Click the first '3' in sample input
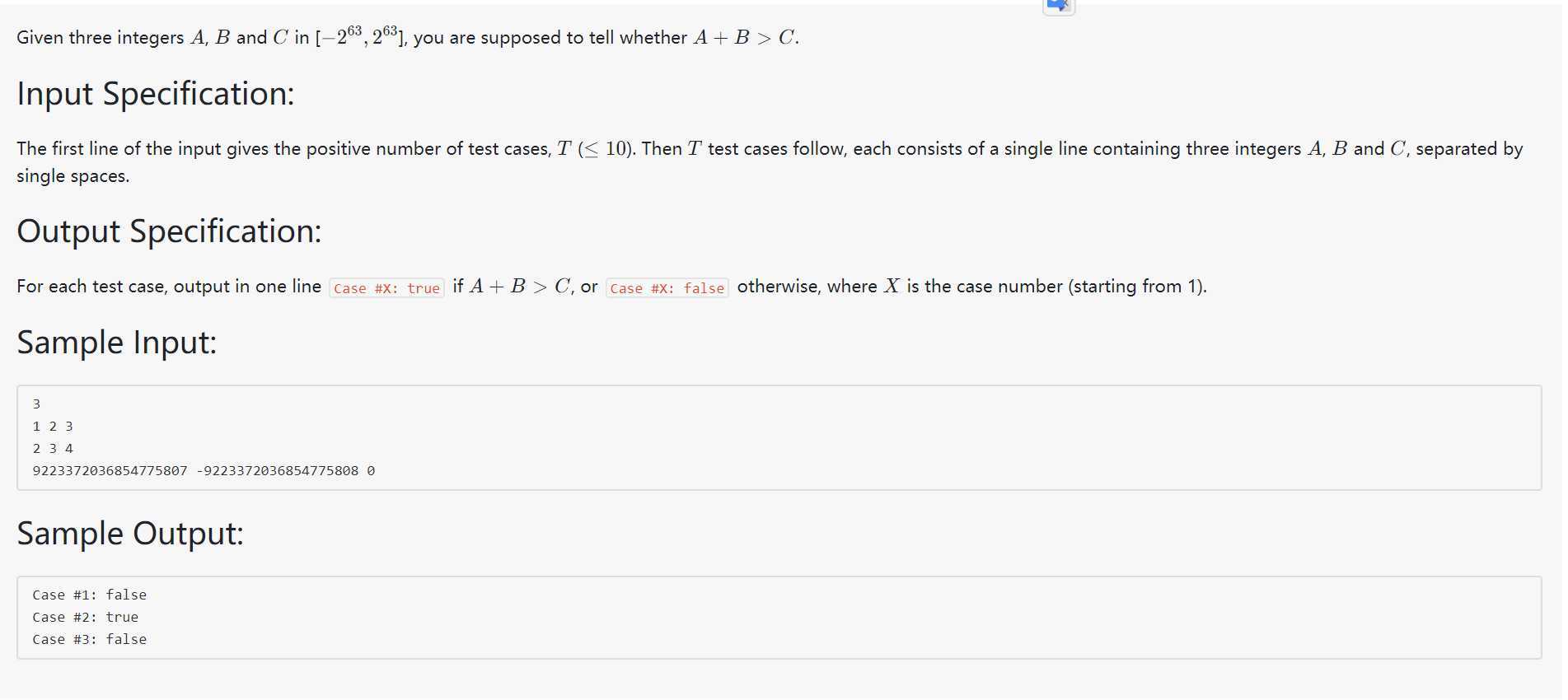 (x=36, y=404)
